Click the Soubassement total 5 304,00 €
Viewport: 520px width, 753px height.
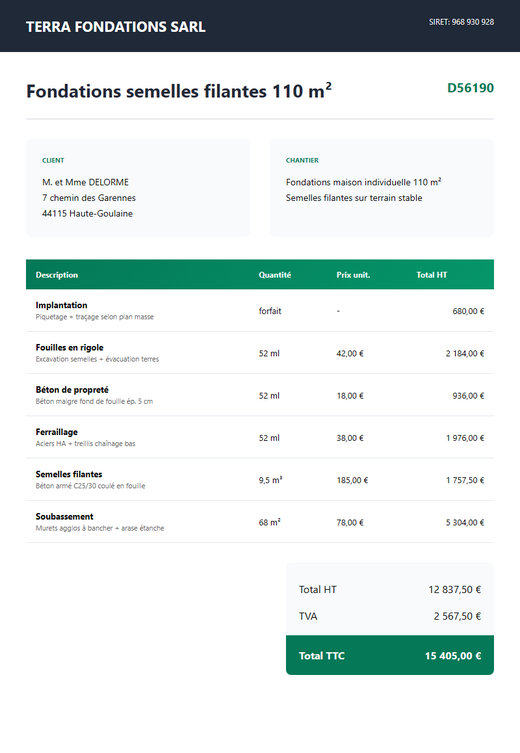click(x=465, y=522)
